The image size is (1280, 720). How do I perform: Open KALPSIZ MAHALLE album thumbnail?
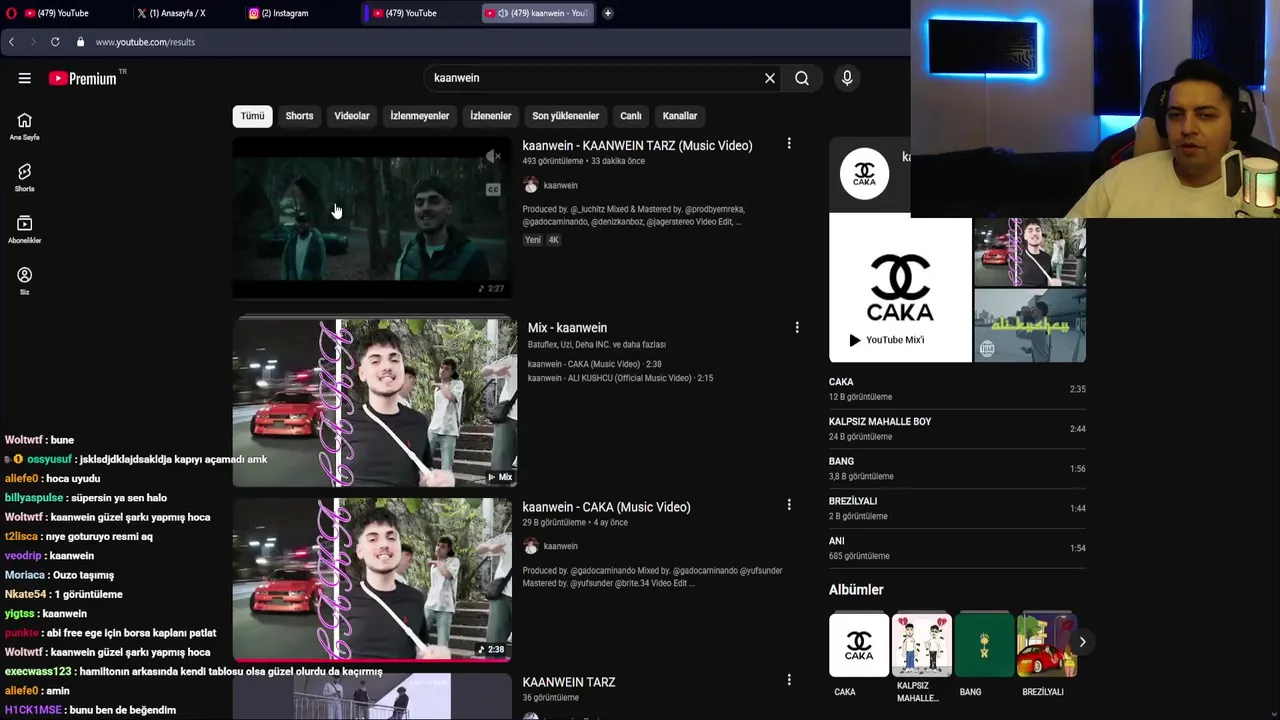921,645
